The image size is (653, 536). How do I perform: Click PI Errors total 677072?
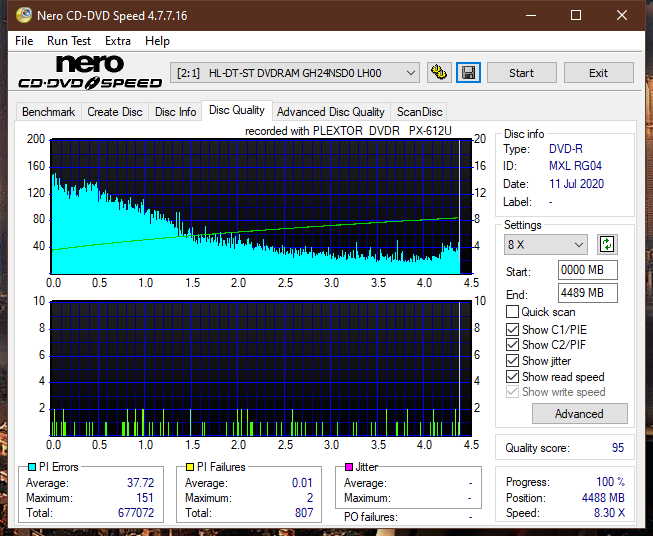point(136,513)
